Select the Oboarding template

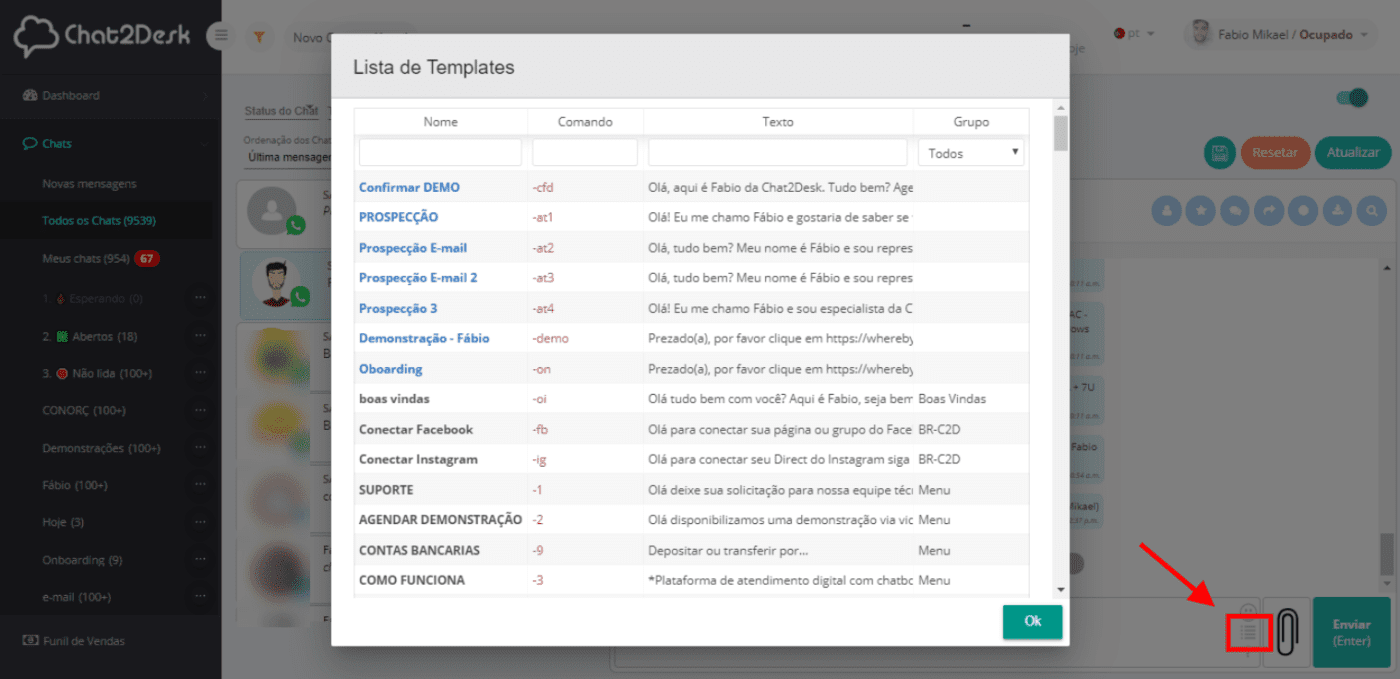[391, 369]
